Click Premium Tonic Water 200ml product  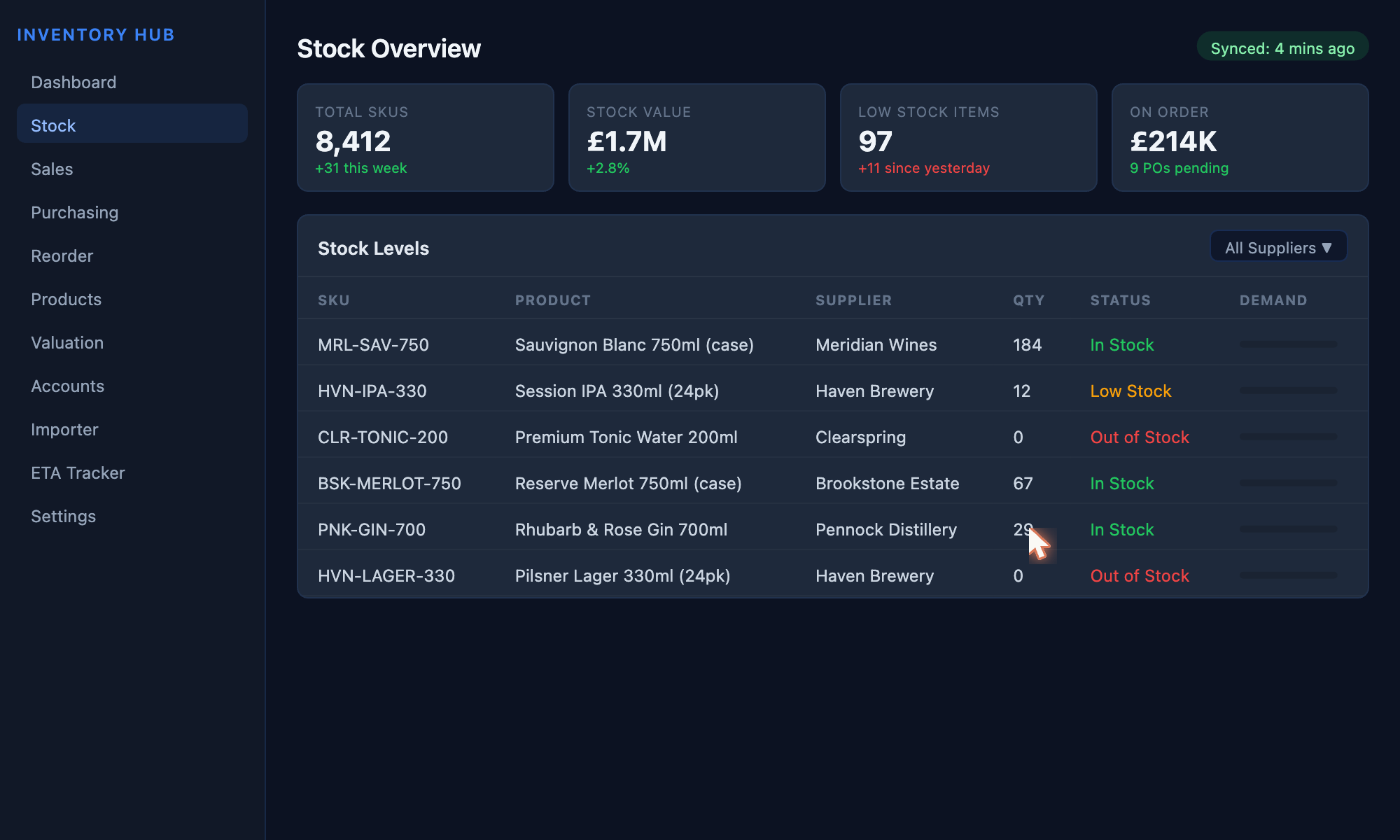[x=626, y=437]
